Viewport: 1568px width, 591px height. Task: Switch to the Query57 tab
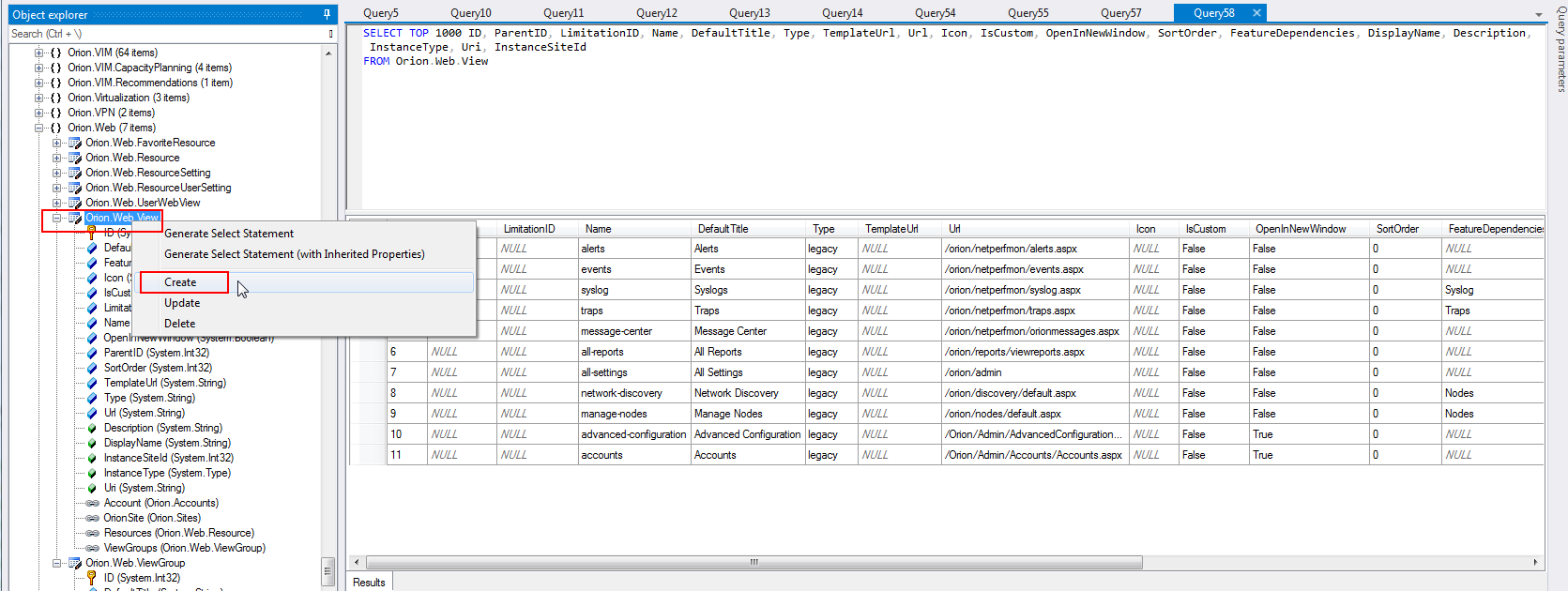click(x=1121, y=13)
